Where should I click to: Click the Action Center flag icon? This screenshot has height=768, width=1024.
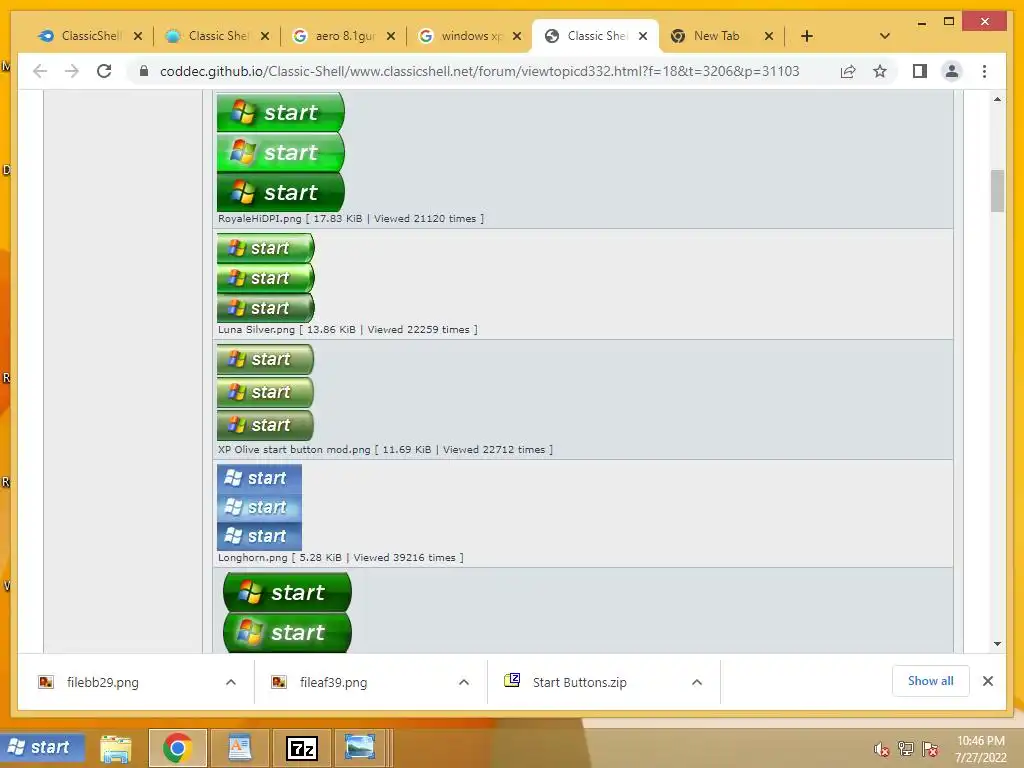pos(930,749)
